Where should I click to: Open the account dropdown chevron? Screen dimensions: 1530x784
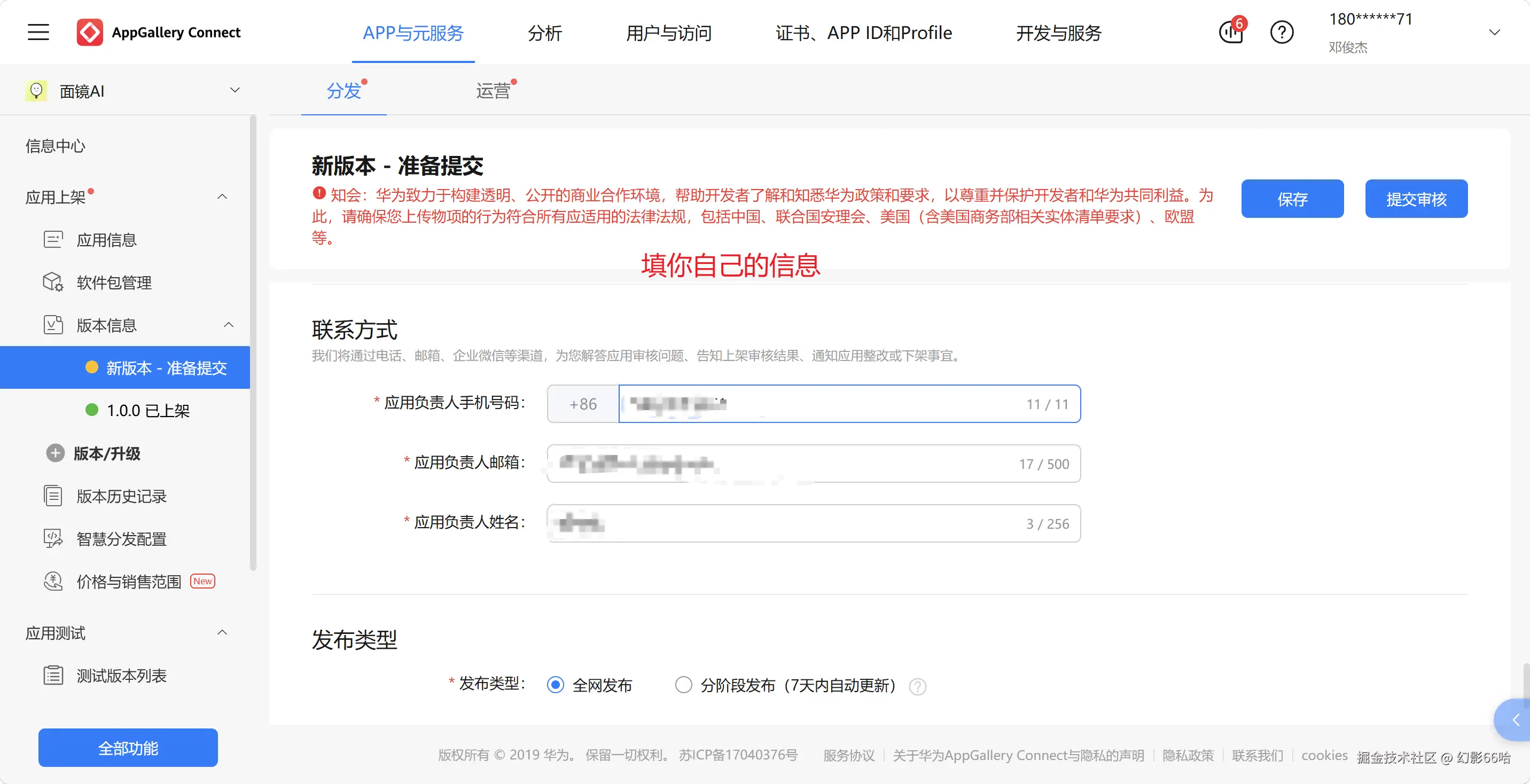pos(1494,32)
